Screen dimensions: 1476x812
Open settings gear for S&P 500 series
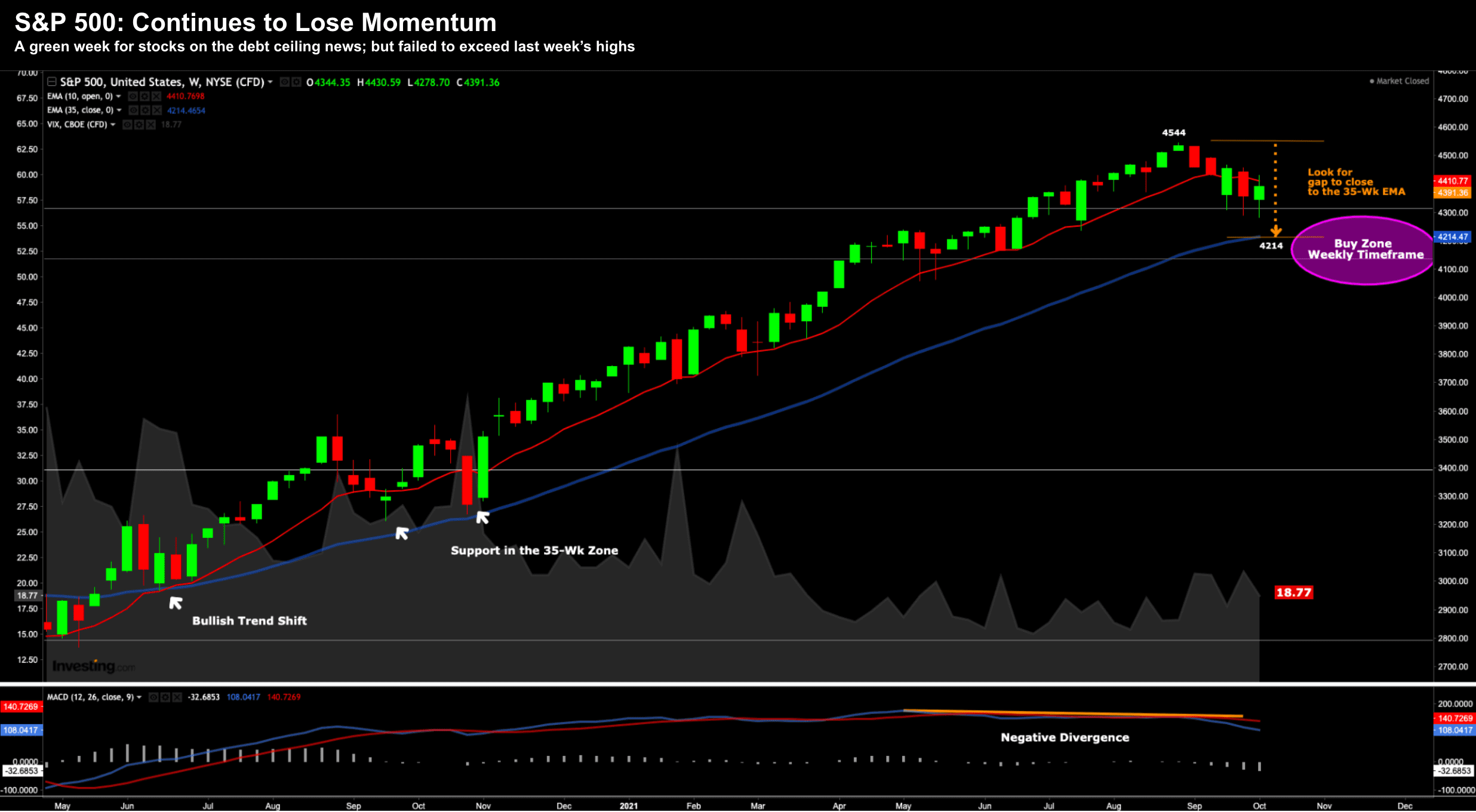pos(296,82)
